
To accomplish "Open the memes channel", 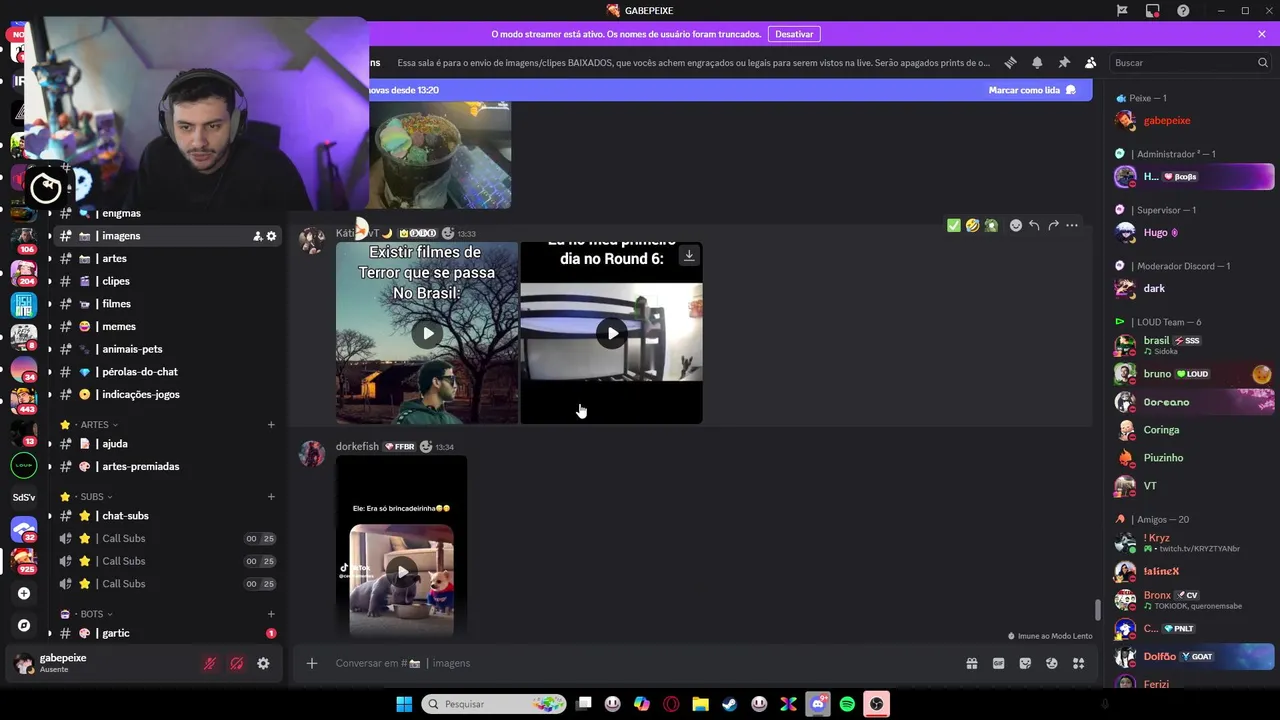I will click(x=167, y=326).
